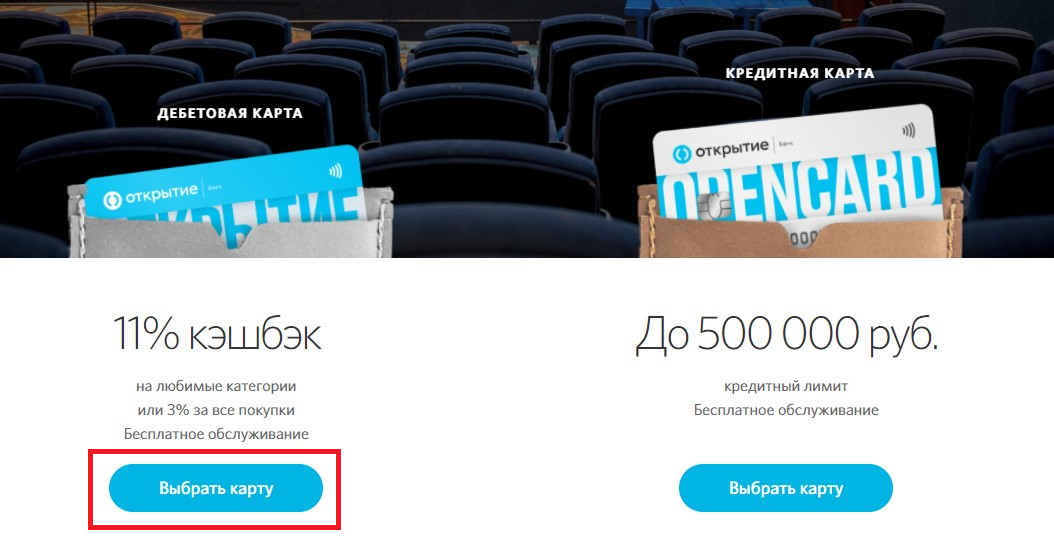1054x546 pixels.
Task: Click the "на любимые категории" text line
Action: (x=216, y=387)
